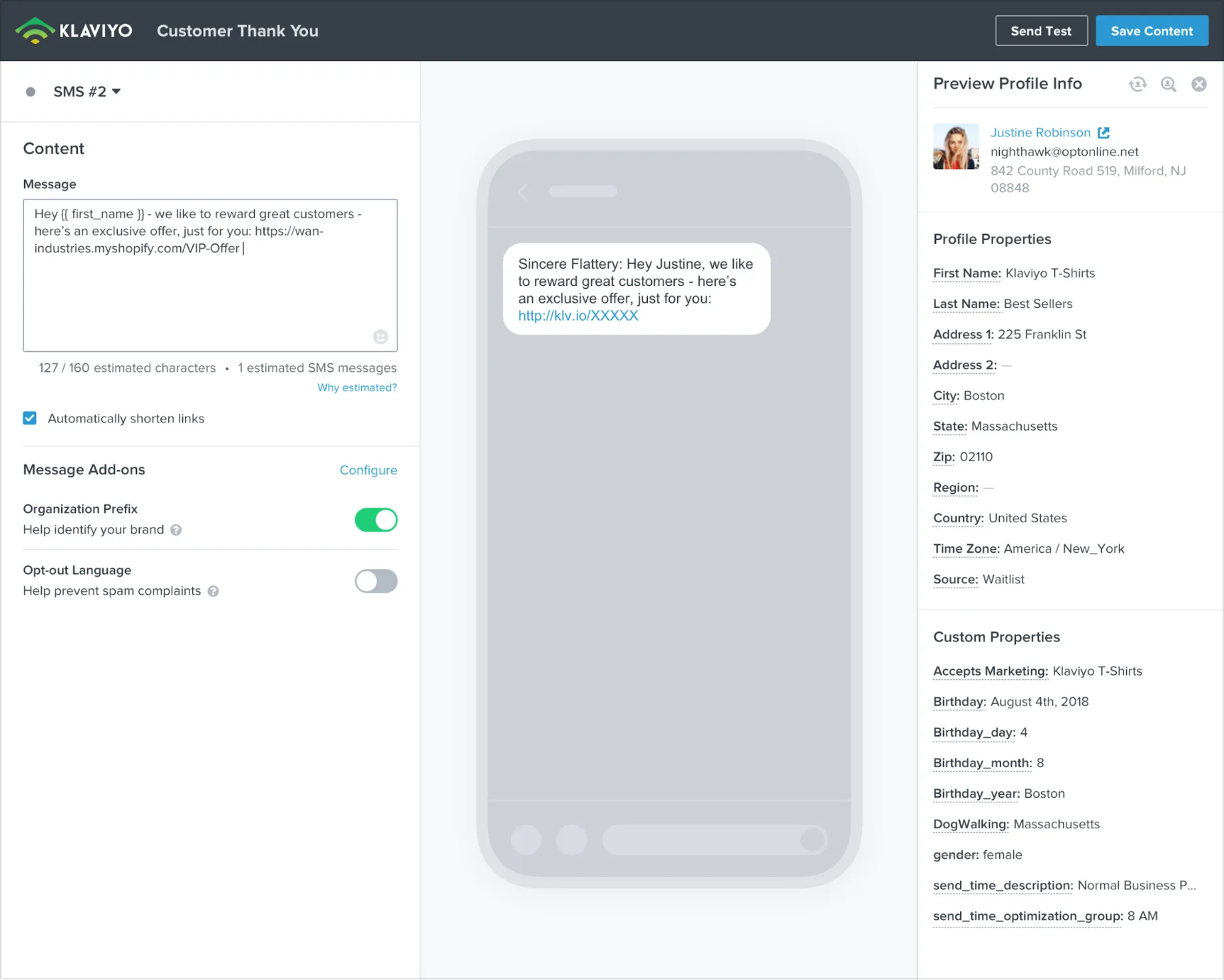This screenshot has width=1224, height=980.
Task: Show help for Organization Prefix
Action: click(x=176, y=530)
